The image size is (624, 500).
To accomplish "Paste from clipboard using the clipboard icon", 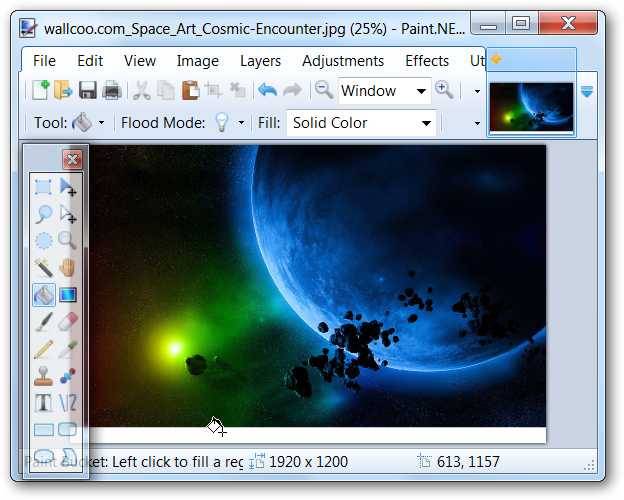I will pos(190,90).
